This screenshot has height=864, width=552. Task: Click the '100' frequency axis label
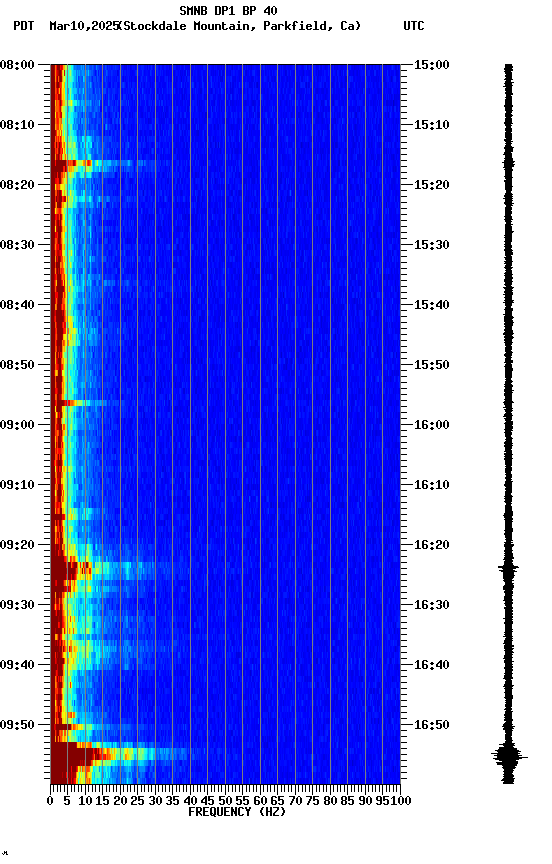click(401, 801)
